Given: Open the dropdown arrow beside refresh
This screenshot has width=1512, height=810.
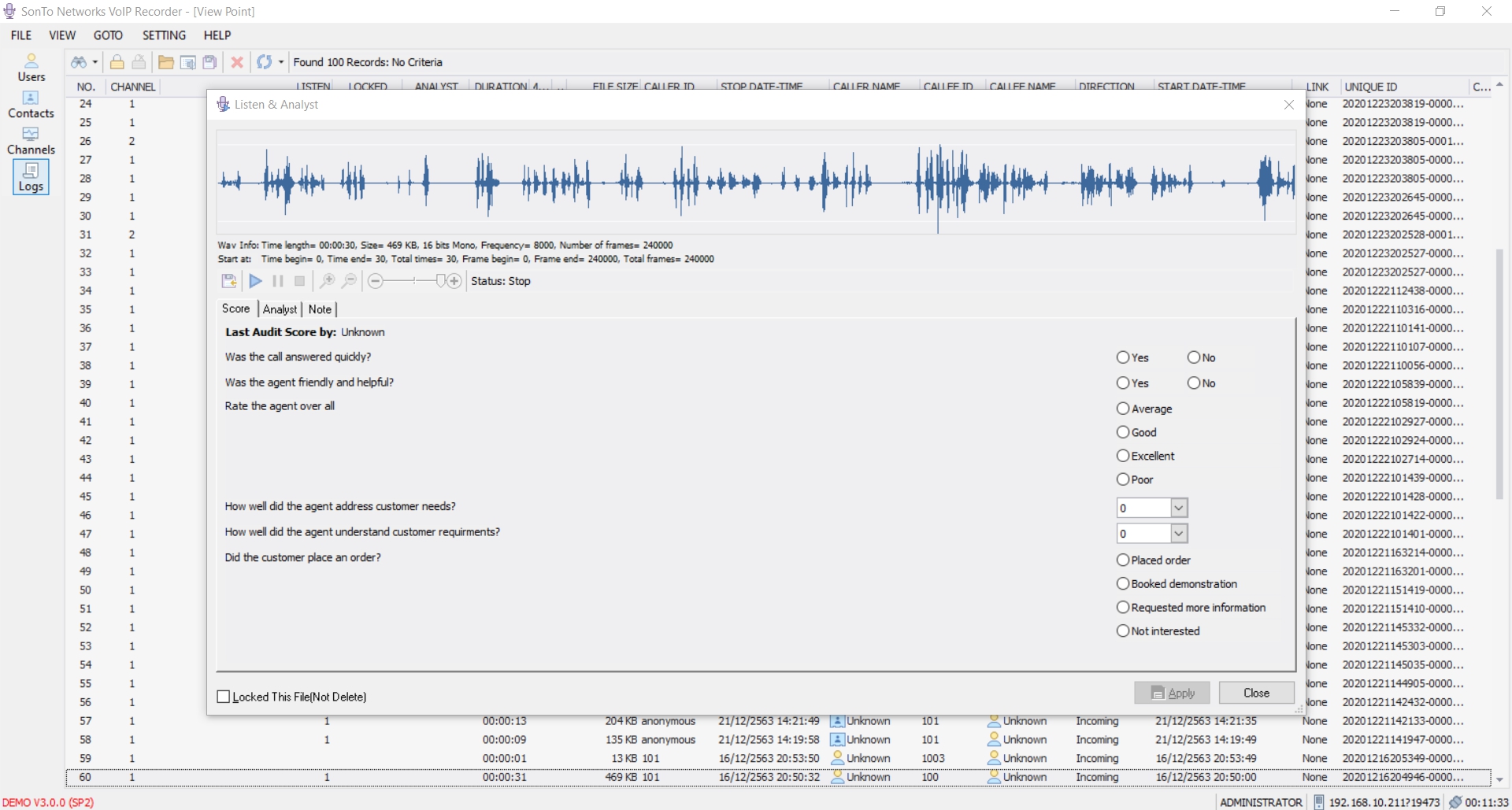Looking at the screenshot, I should pyautogui.click(x=281, y=62).
